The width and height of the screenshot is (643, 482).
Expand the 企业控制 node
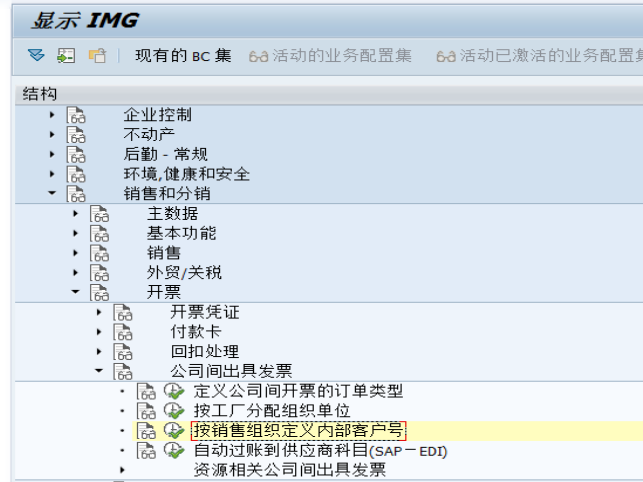click(52, 115)
